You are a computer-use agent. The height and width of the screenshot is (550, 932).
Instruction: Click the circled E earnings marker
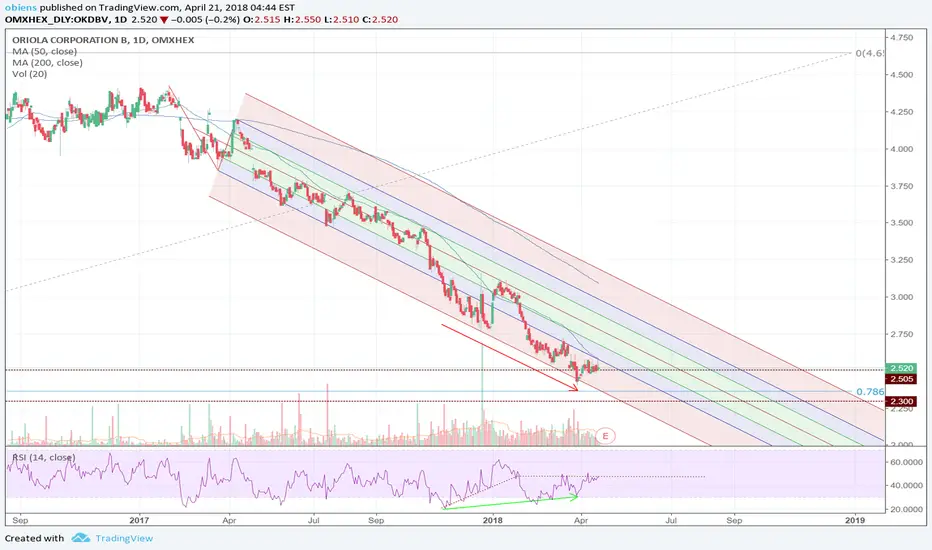coord(605,436)
